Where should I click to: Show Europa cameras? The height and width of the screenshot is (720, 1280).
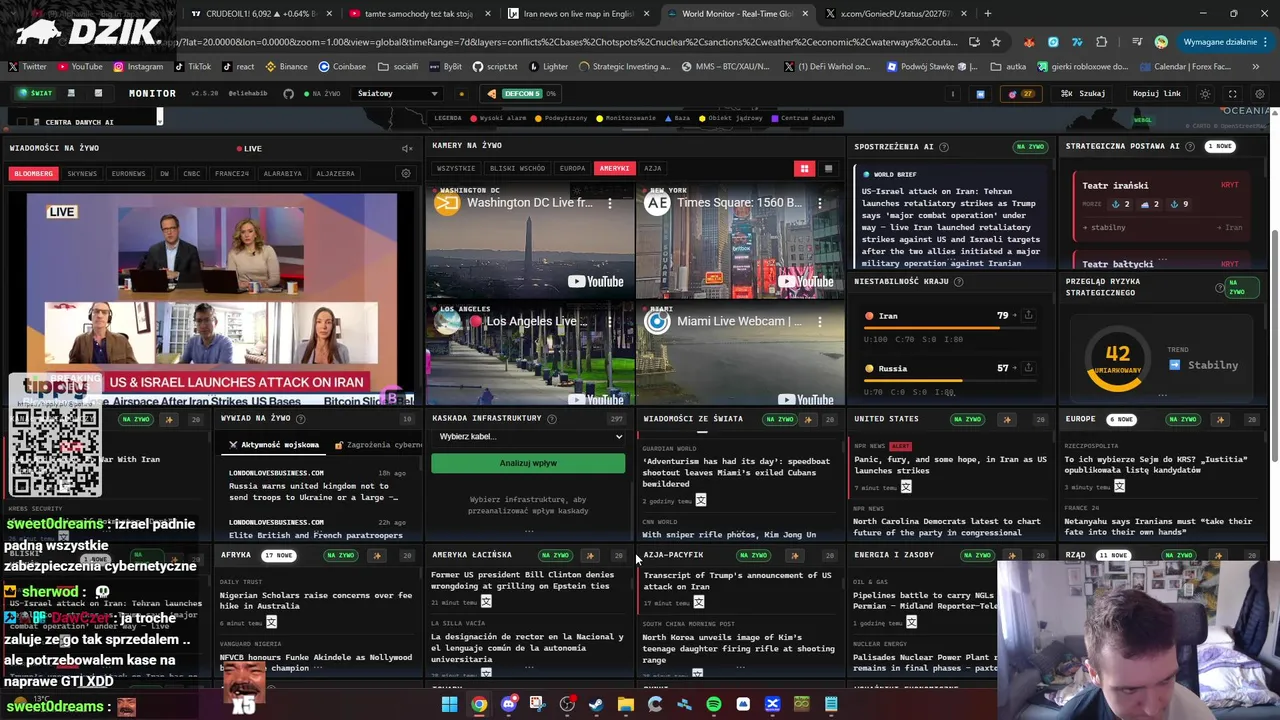coord(572,168)
